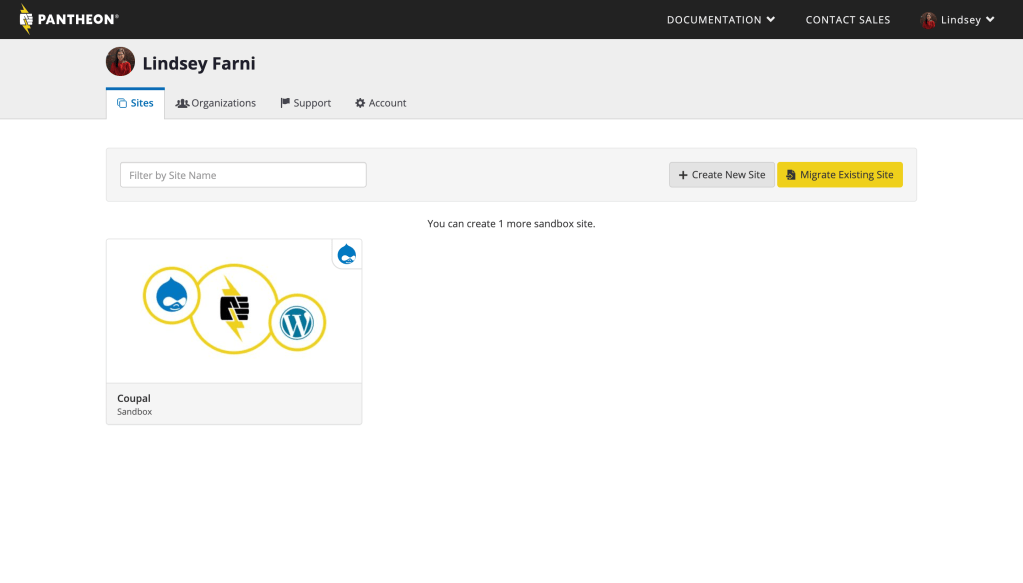This screenshot has width=1023, height=583.
Task: Click the large Lindsey Farni profile photo
Action: coord(120,62)
